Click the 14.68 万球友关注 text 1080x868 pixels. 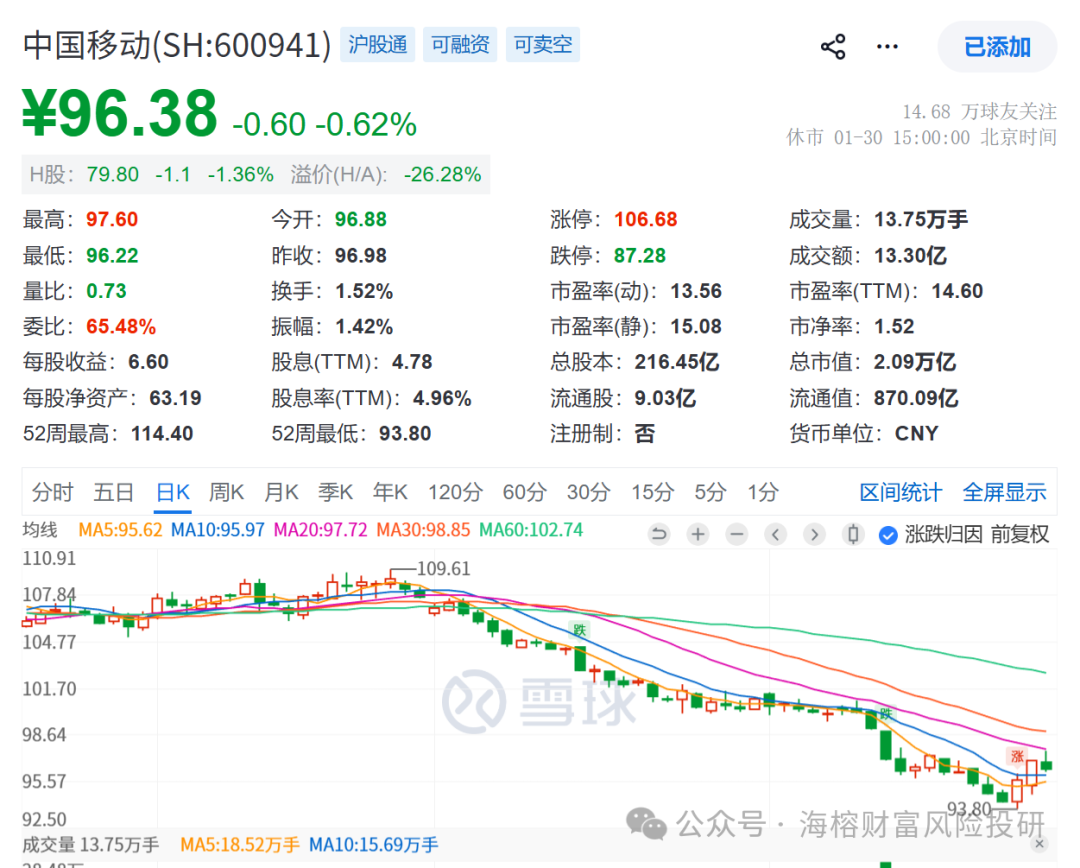coord(979,112)
